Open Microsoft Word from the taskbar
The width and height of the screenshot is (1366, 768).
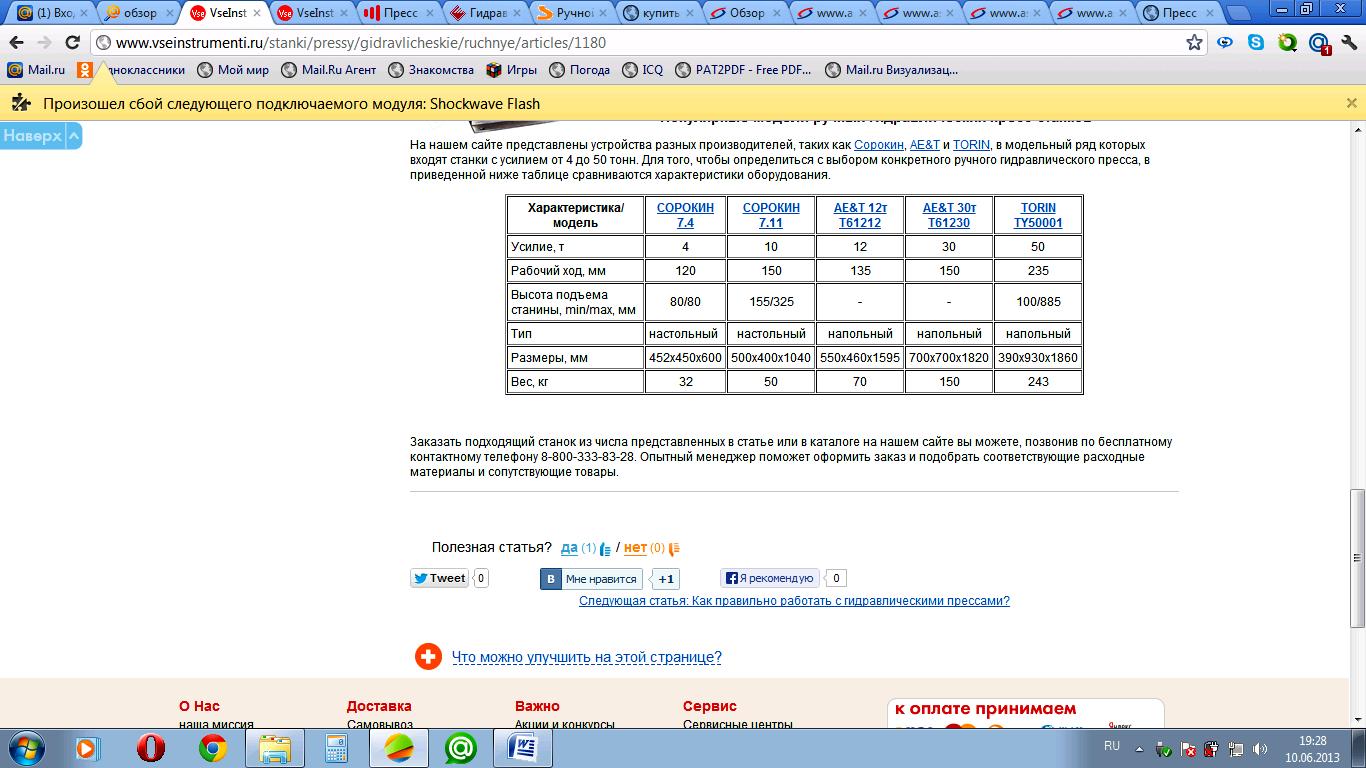(523, 748)
